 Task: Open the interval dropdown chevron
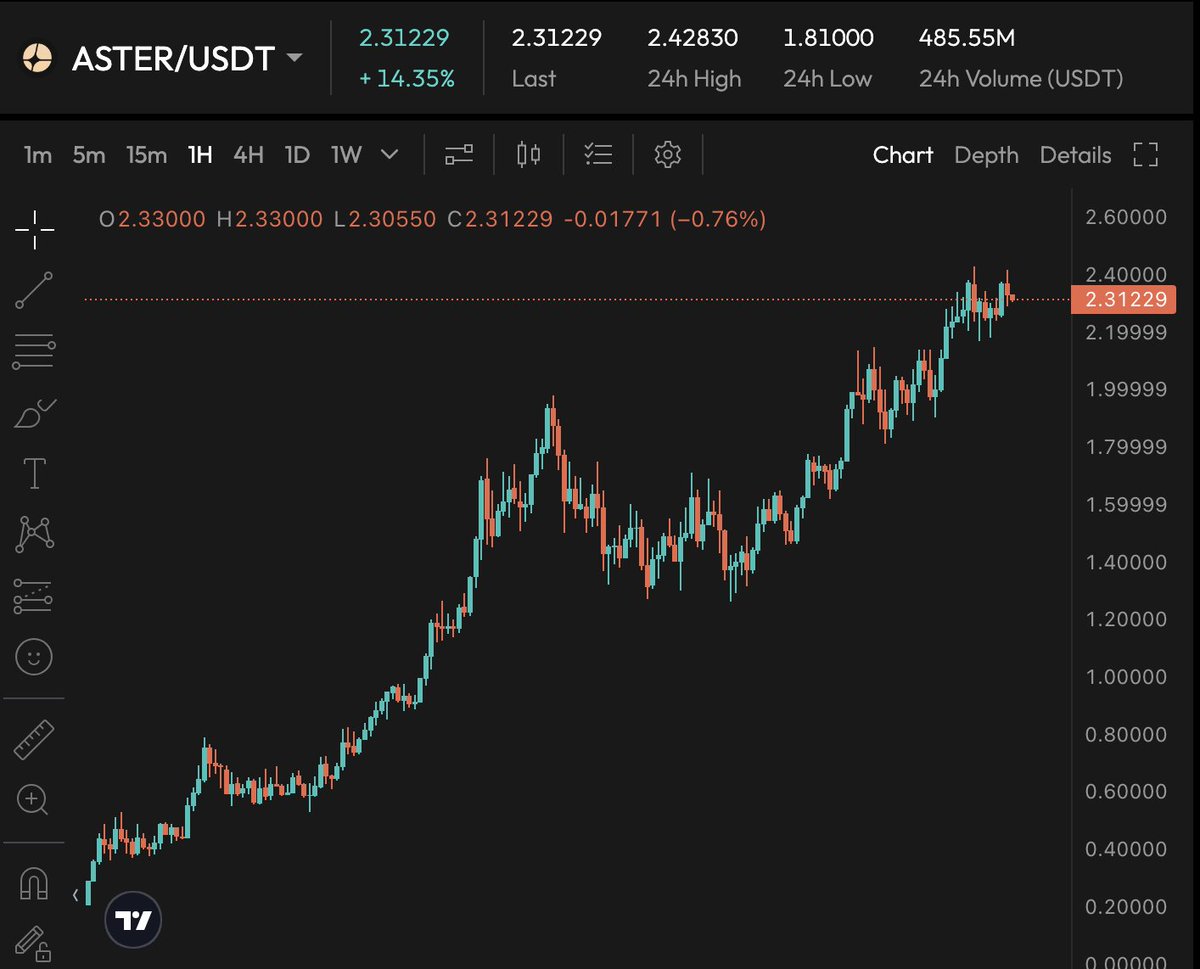tap(388, 155)
